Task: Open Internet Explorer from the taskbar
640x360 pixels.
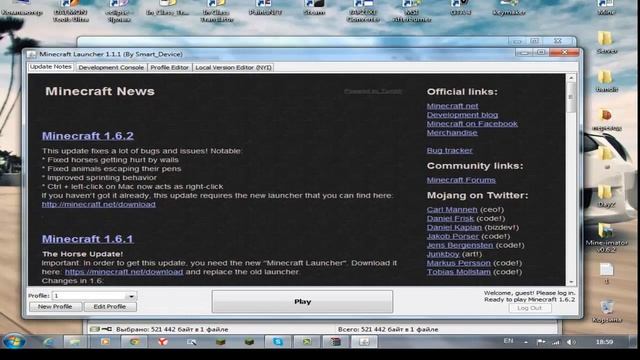Action: click(x=49, y=342)
